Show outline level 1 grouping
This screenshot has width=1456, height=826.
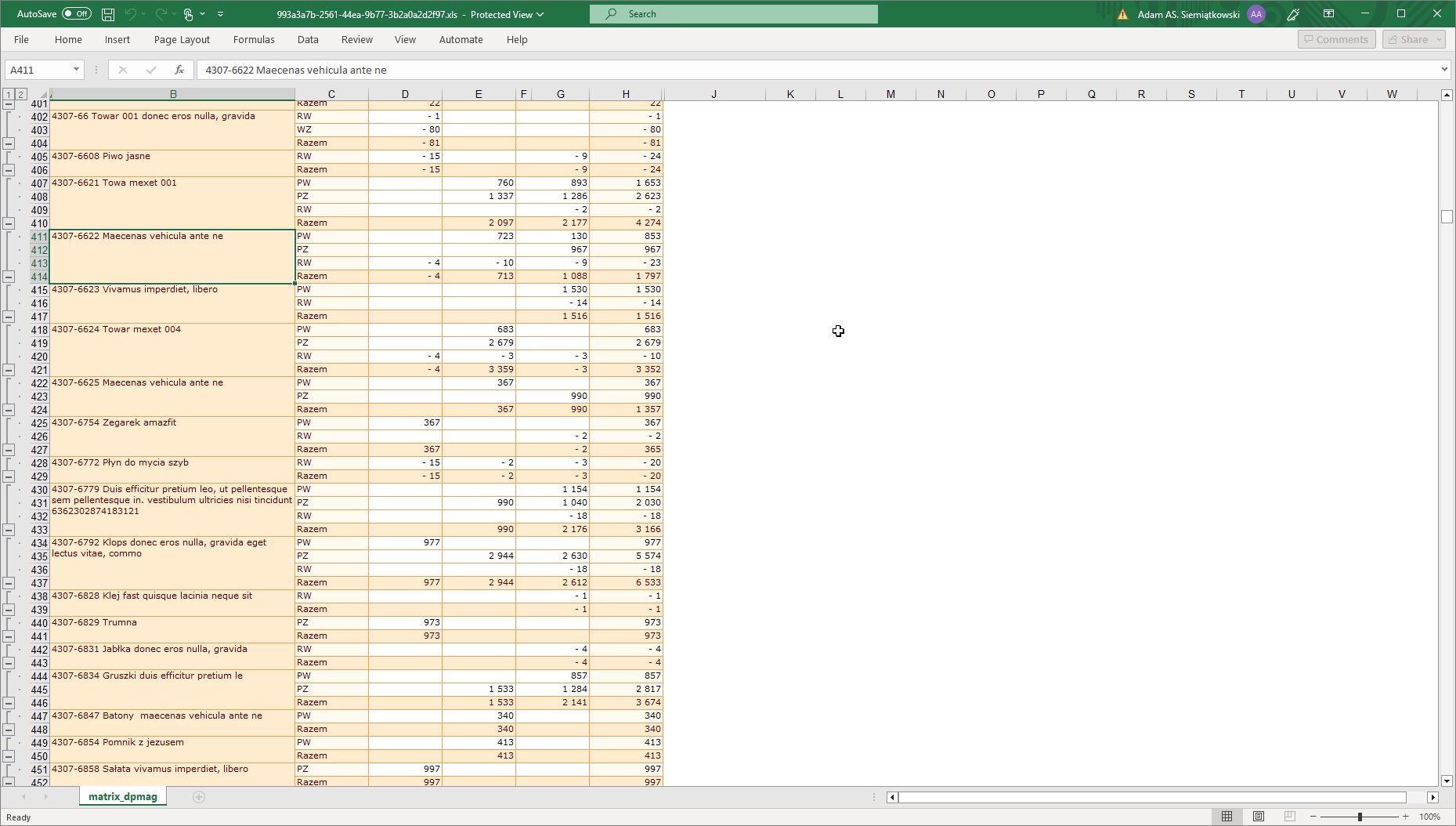pyautogui.click(x=8, y=94)
